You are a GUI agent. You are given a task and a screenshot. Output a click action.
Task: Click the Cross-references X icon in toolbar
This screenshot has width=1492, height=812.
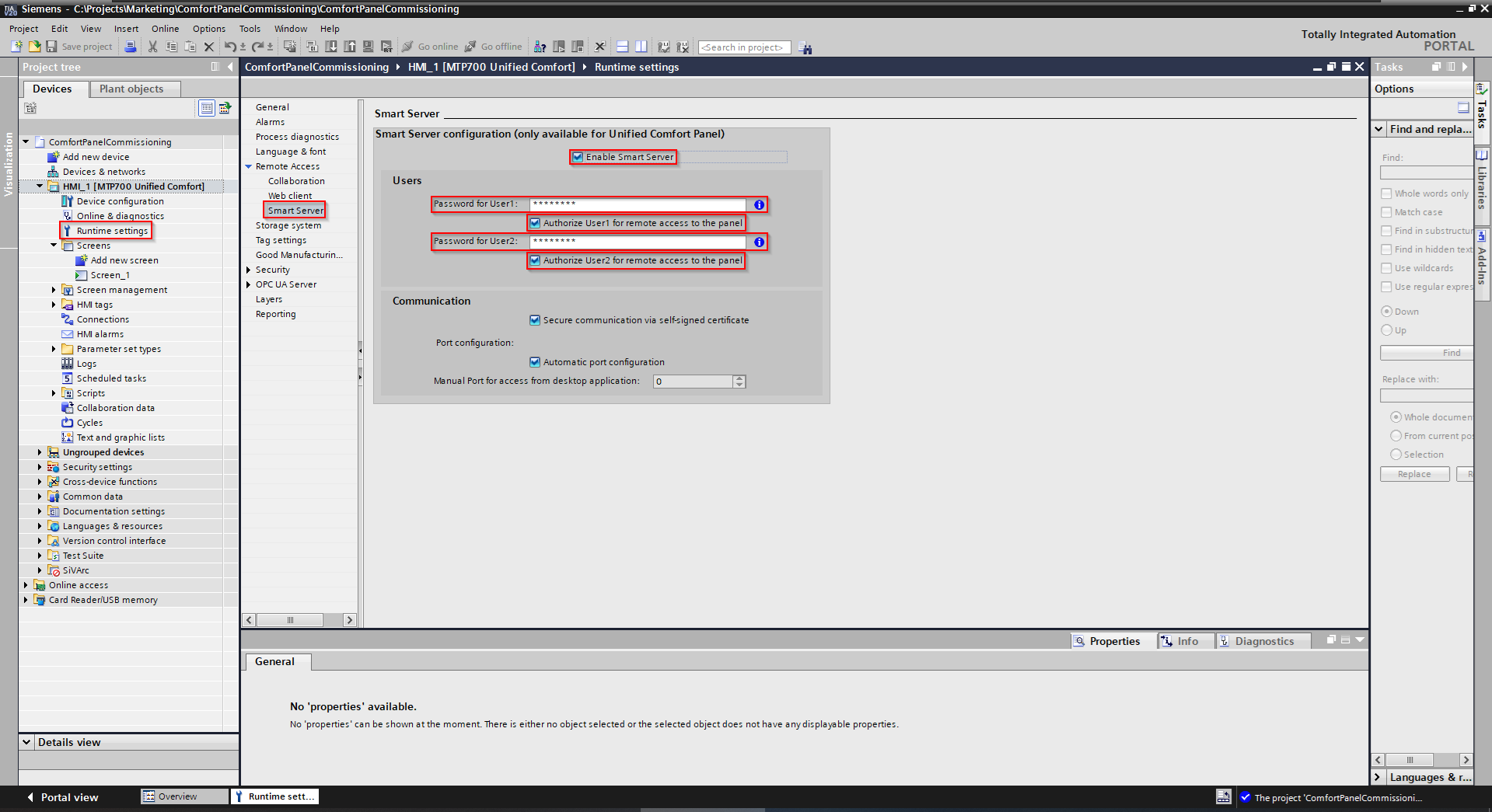coord(599,47)
